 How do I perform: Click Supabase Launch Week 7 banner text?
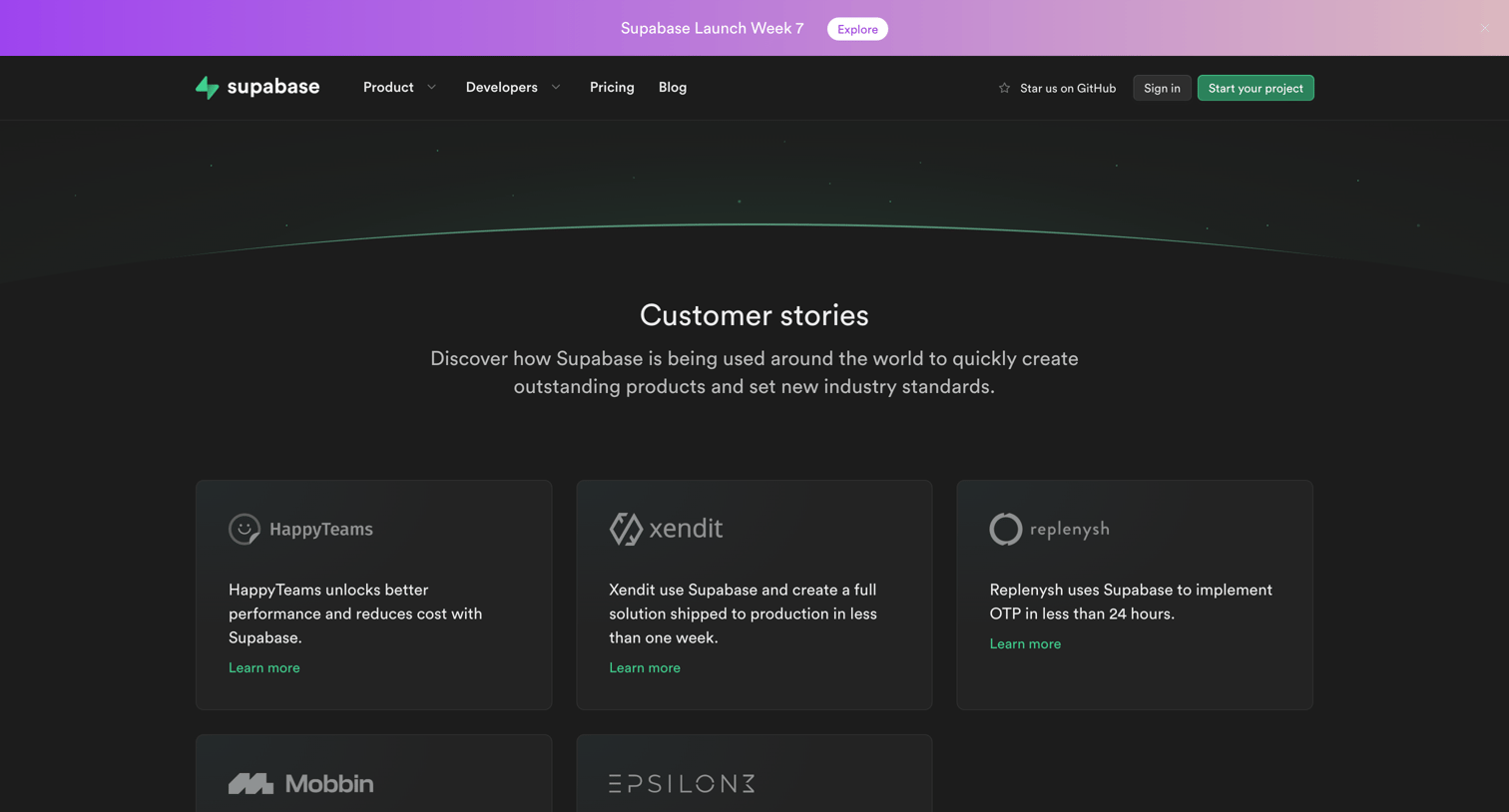point(713,28)
